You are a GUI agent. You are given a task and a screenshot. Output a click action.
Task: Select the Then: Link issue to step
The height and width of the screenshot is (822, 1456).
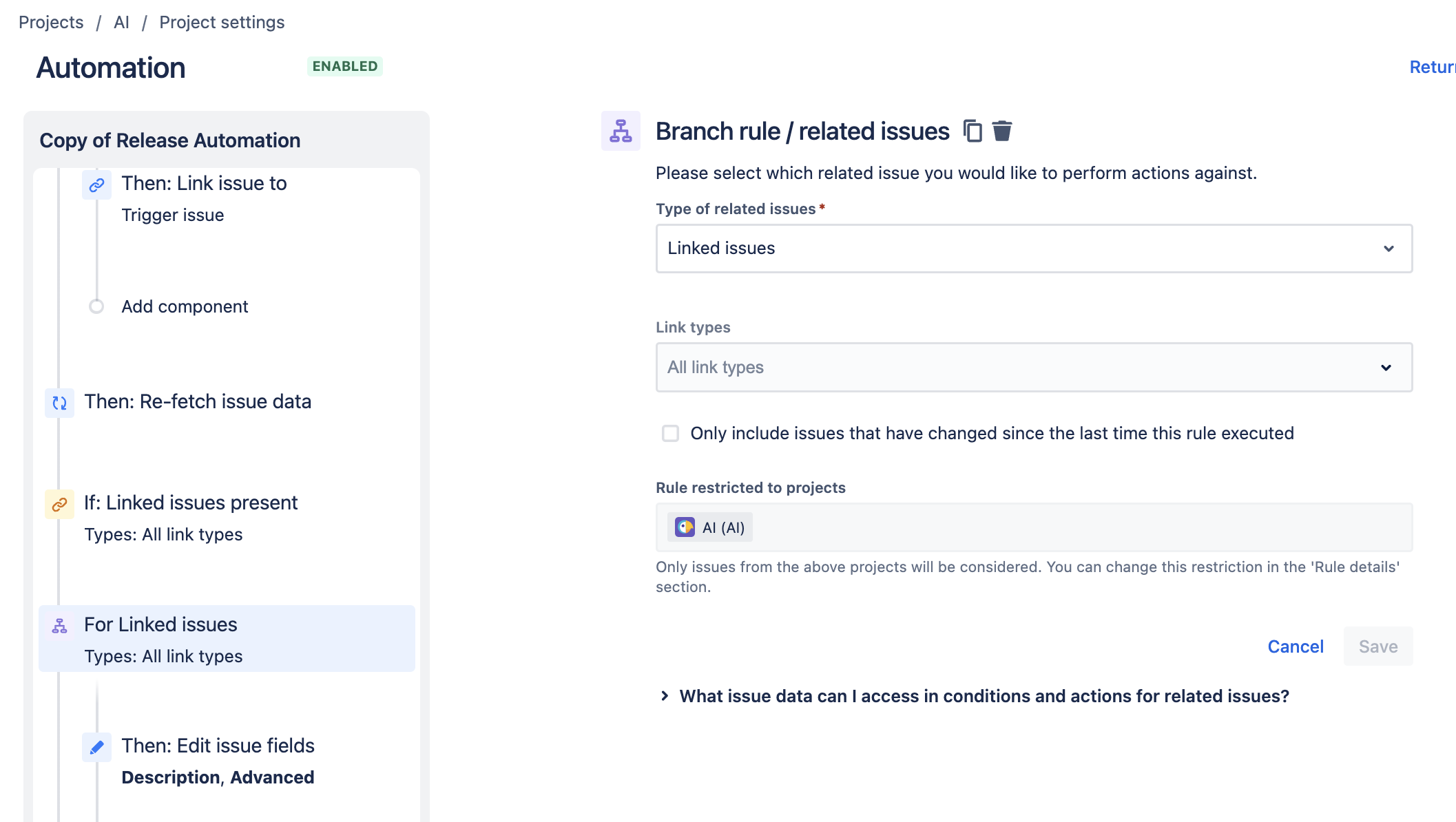click(x=204, y=183)
